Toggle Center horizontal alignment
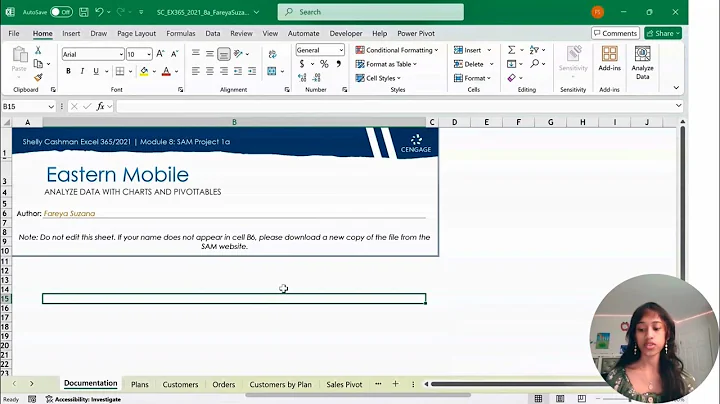The image size is (720, 404). pos(210,71)
